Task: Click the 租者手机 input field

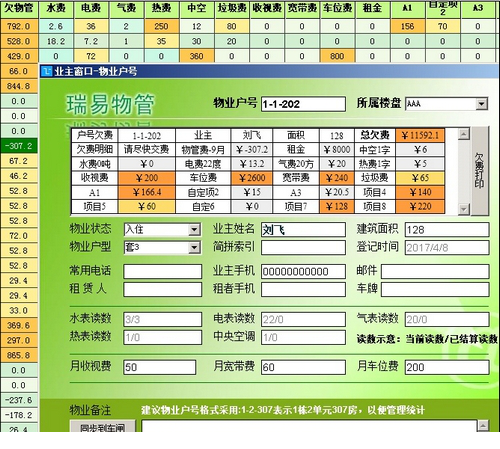Action: tap(303, 289)
